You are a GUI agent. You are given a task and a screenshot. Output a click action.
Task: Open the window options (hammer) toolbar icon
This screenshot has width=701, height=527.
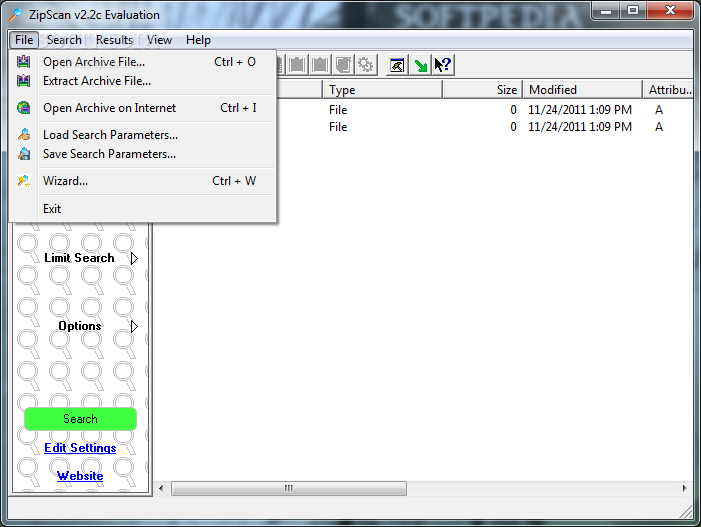[397, 65]
